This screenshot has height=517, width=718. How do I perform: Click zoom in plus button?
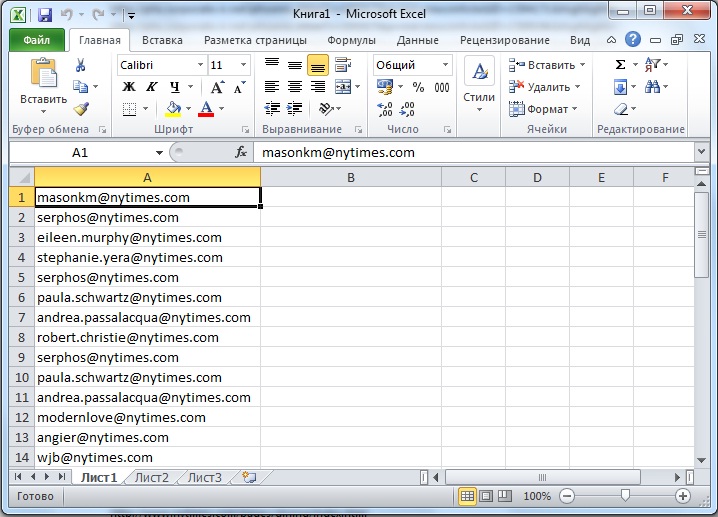click(683, 496)
